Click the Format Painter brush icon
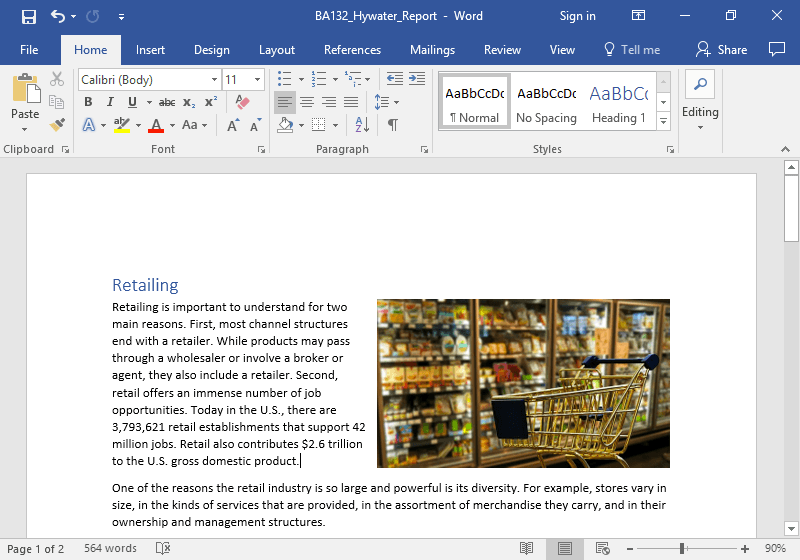Viewport: 800px width, 560px height. (x=57, y=125)
